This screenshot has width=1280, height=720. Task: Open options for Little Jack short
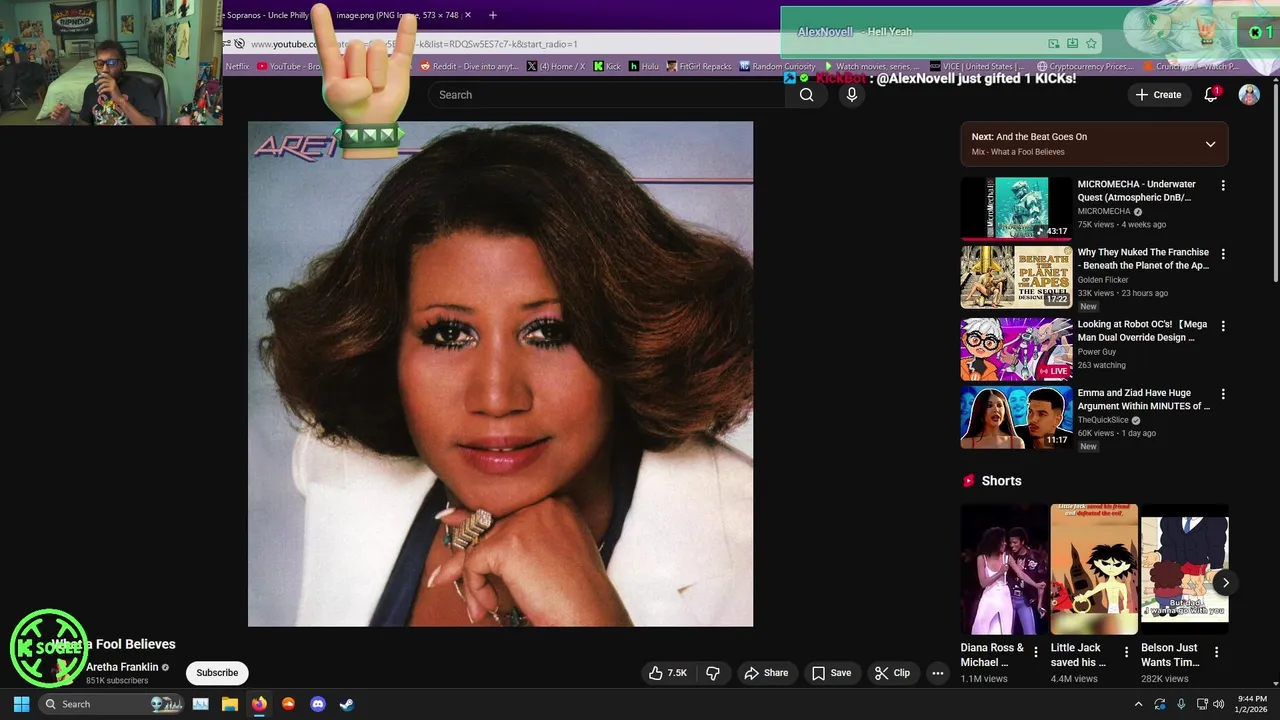(x=1126, y=652)
